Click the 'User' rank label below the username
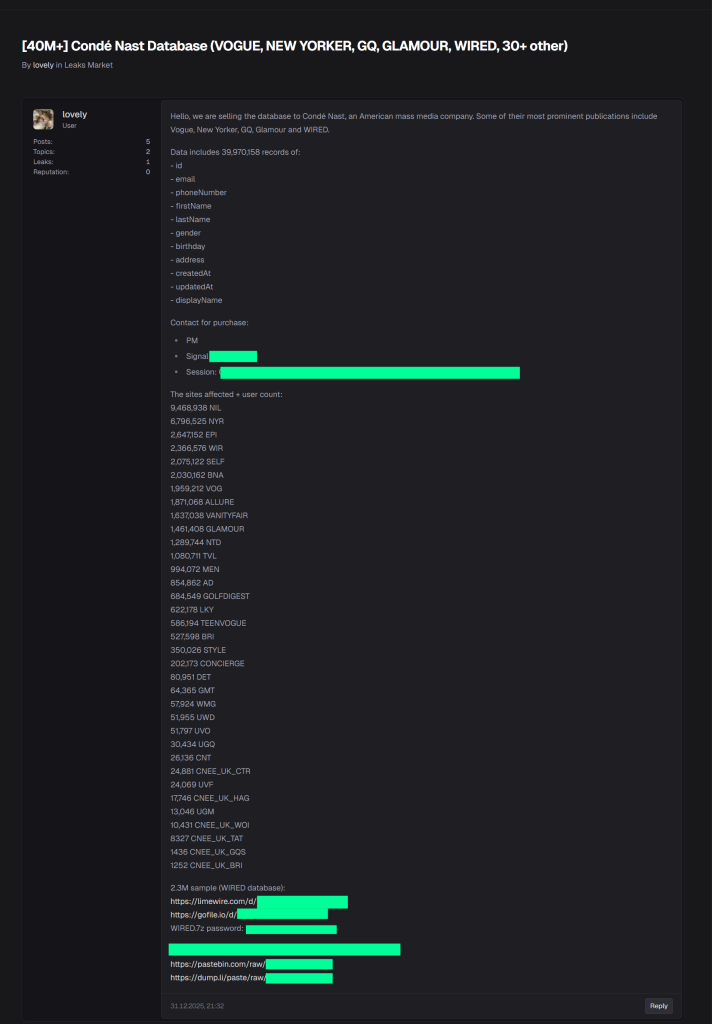 72,127
